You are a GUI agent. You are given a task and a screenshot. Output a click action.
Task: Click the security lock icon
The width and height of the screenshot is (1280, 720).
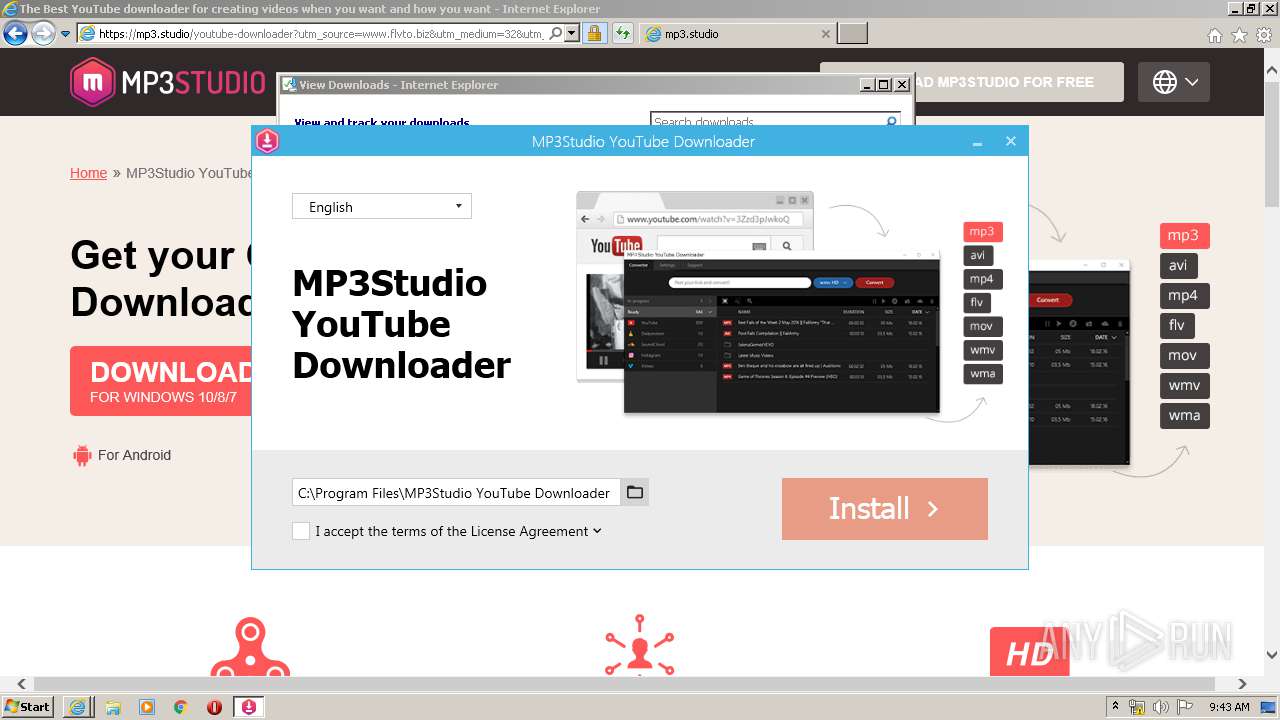click(594, 34)
